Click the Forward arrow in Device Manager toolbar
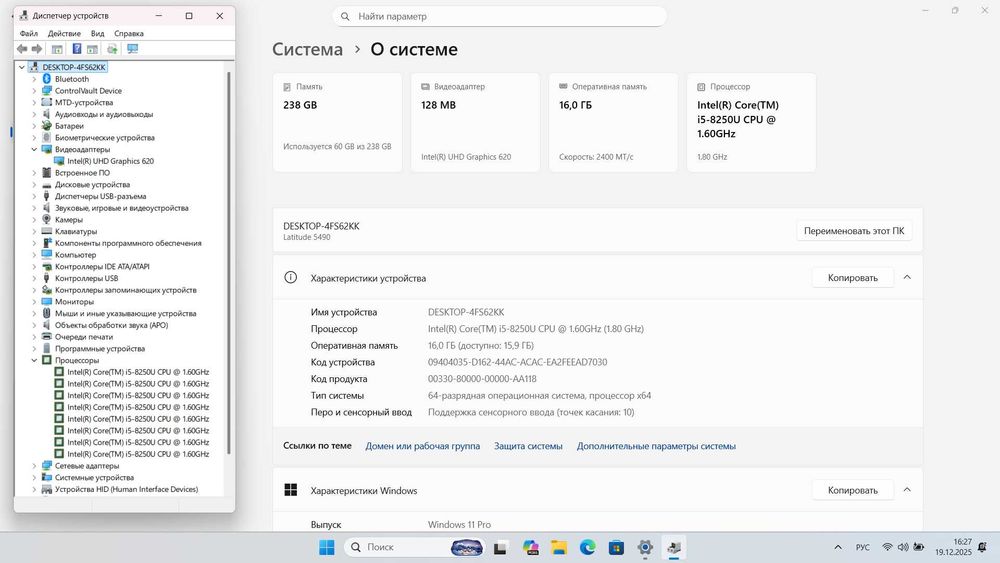 37,49
